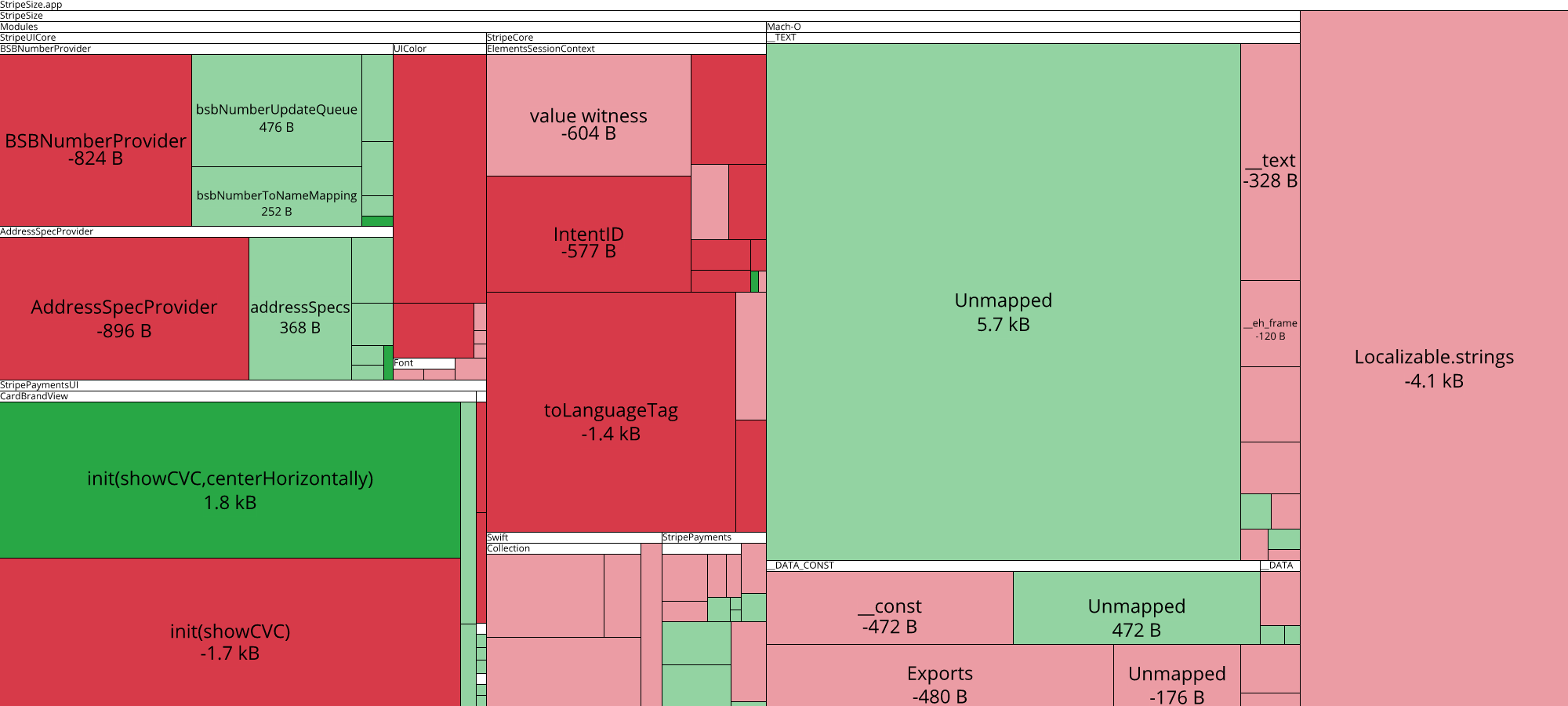
Task: Click the __text -328 B block
Action: coord(1270,162)
